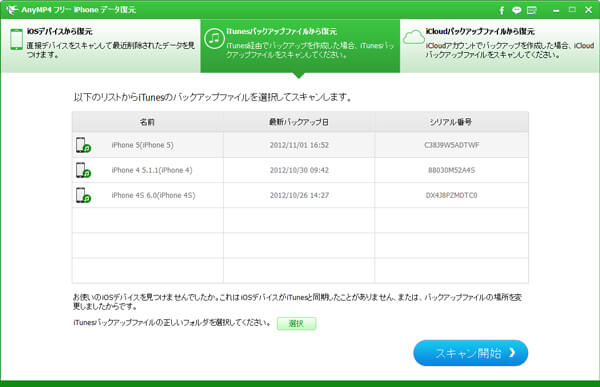Click the register window icon in title bar
Viewport: 600px width, 387px height.
click(x=532, y=10)
